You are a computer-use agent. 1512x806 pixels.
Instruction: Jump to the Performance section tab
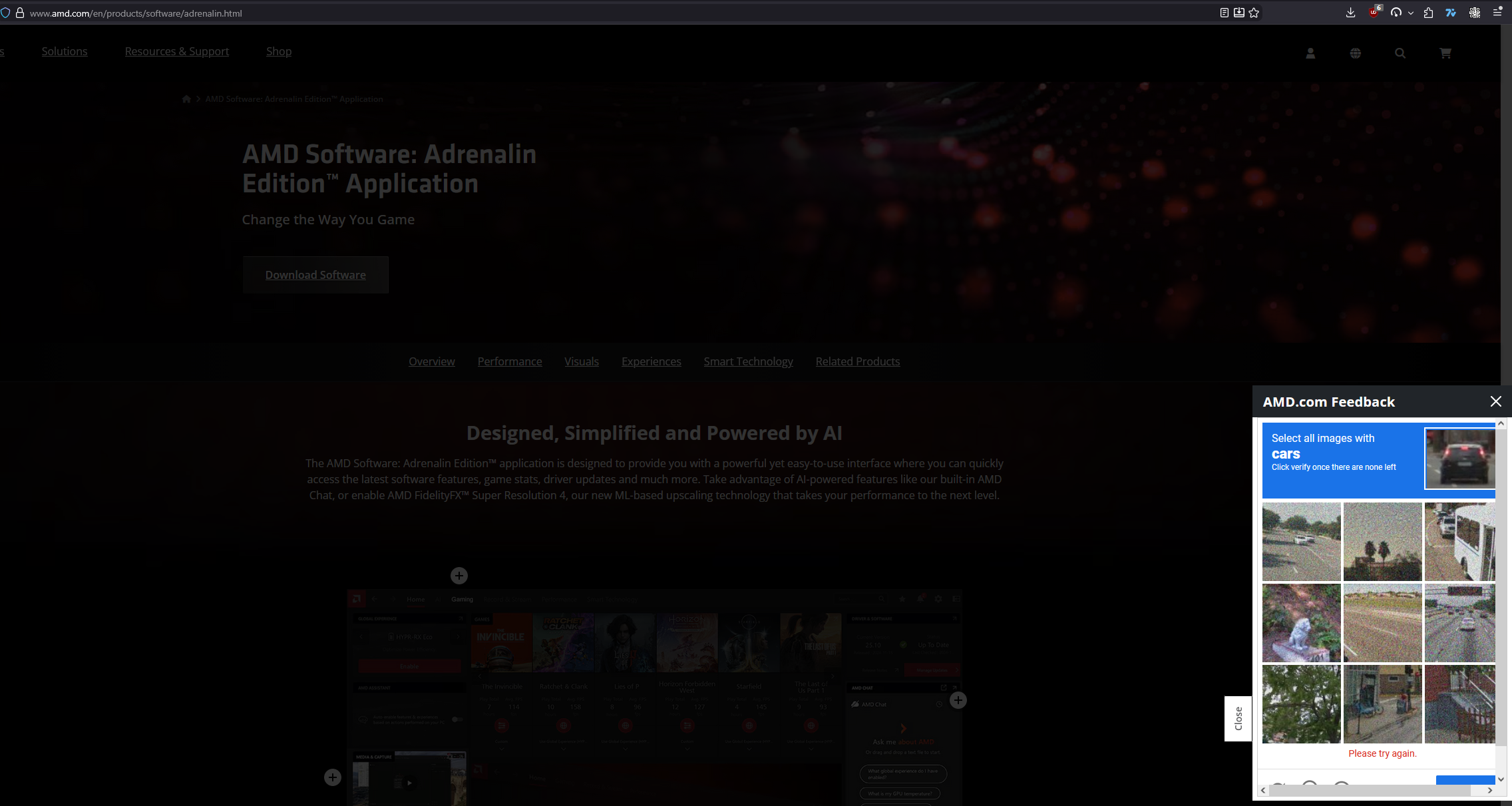tap(510, 361)
